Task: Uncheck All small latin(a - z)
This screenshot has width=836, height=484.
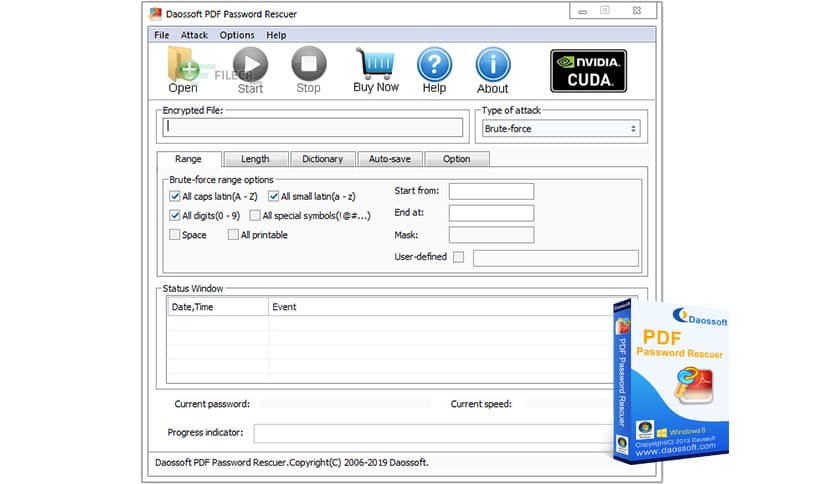Action: pyautogui.click(x=274, y=196)
